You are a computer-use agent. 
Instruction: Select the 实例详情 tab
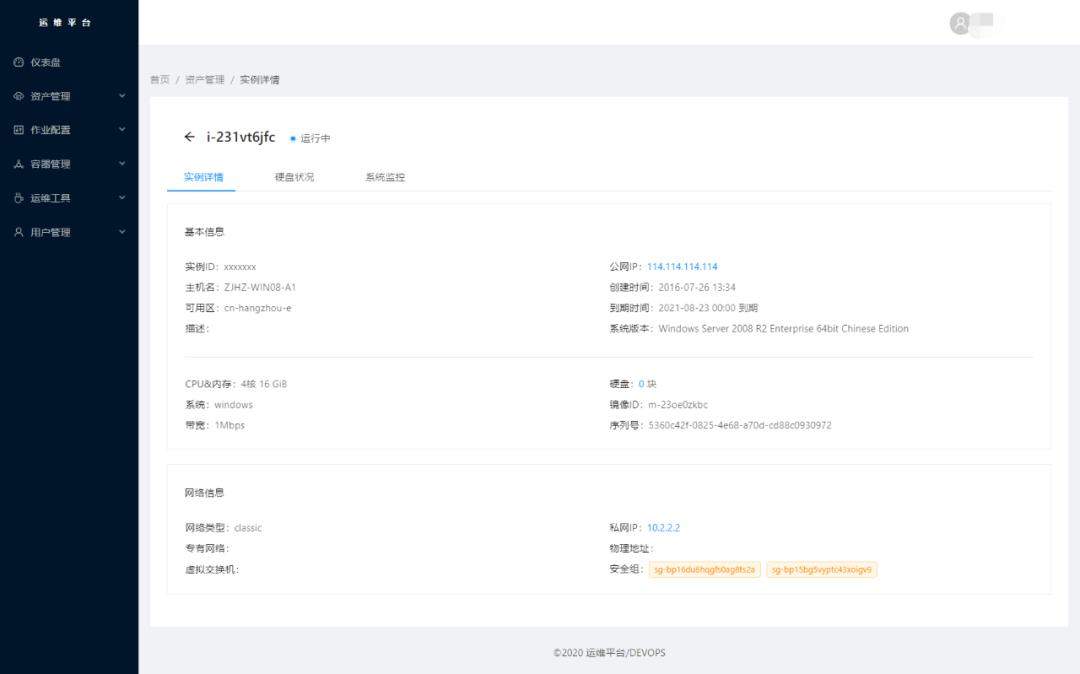(203, 177)
